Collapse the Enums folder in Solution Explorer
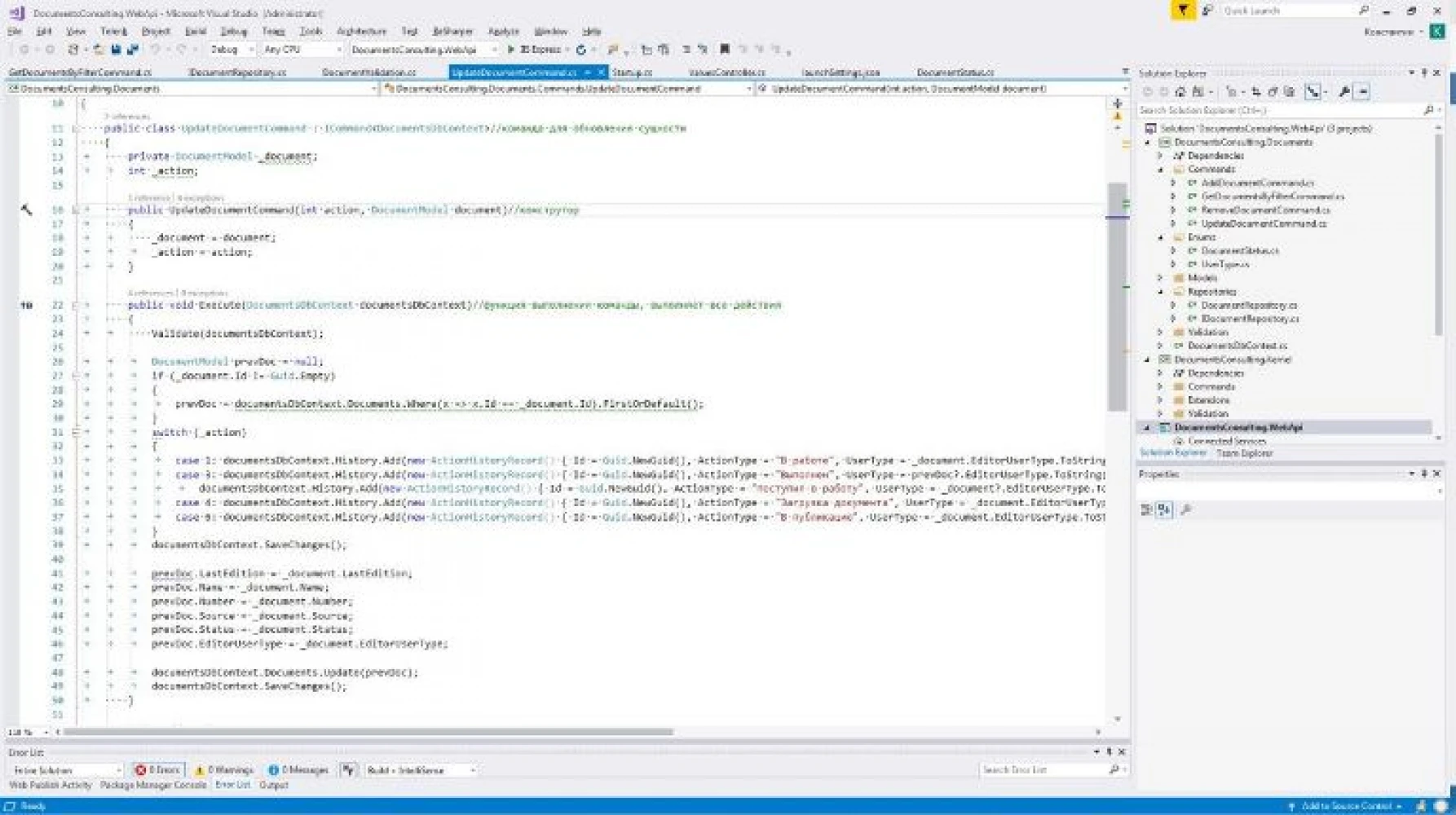The width and height of the screenshot is (1456, 815). tap(1161, 237)
